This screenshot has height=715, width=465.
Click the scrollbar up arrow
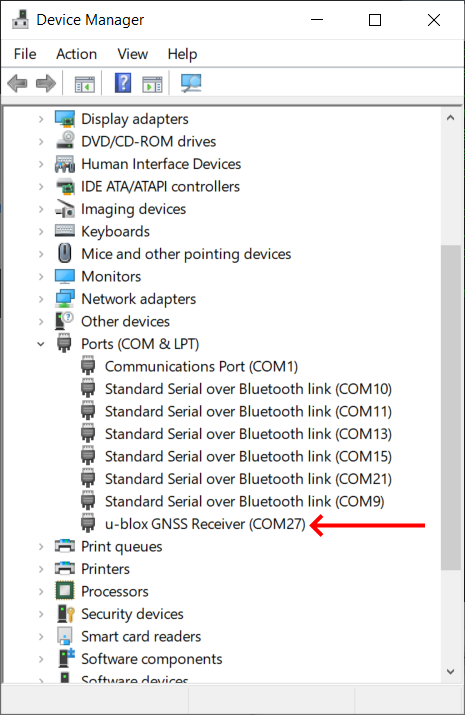click(x=450, y=118)
